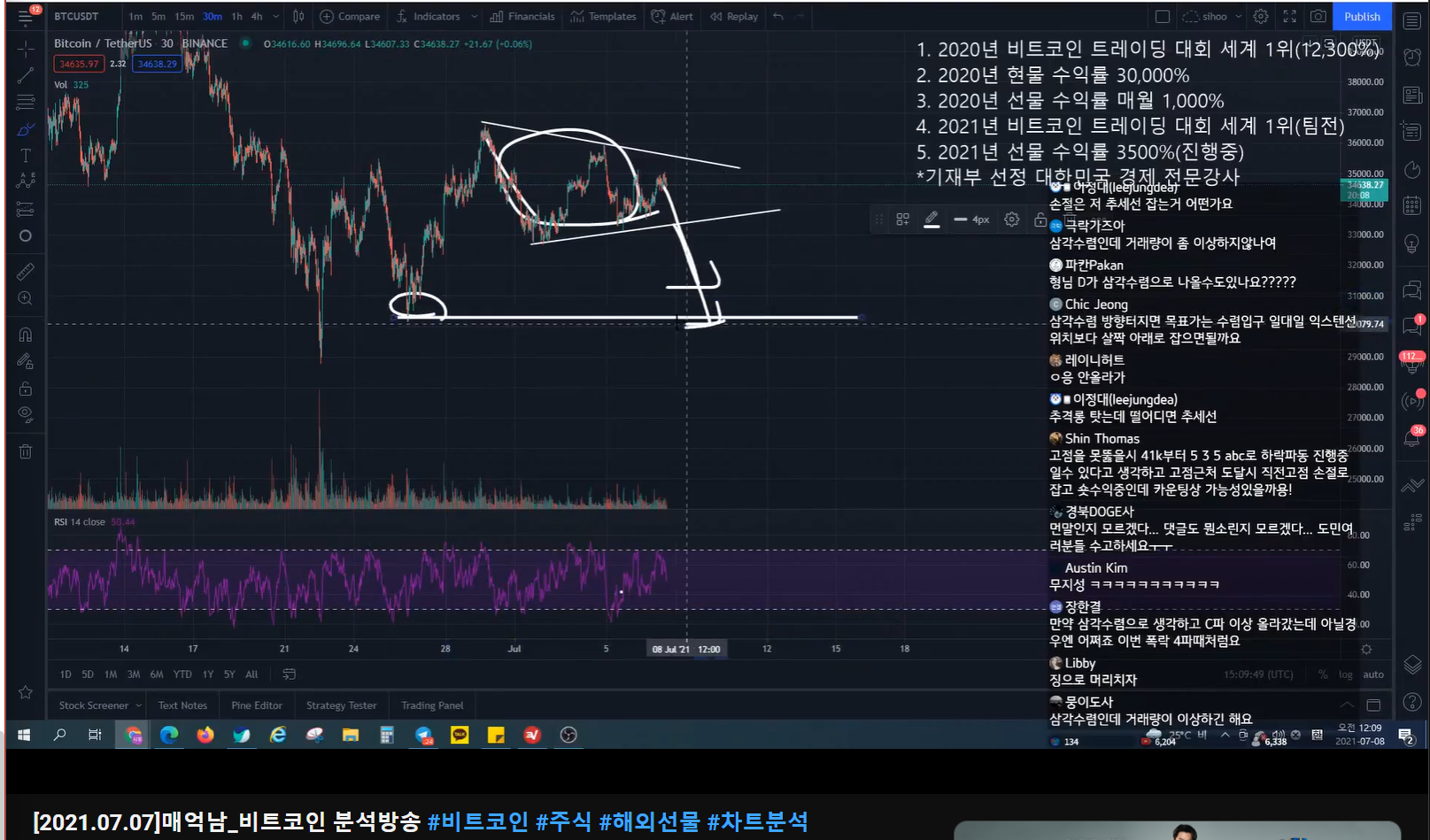Toggle stay in drawing mode
Image resolution: width=1430 pixels, height=840 pixels.
coord(26,361)
